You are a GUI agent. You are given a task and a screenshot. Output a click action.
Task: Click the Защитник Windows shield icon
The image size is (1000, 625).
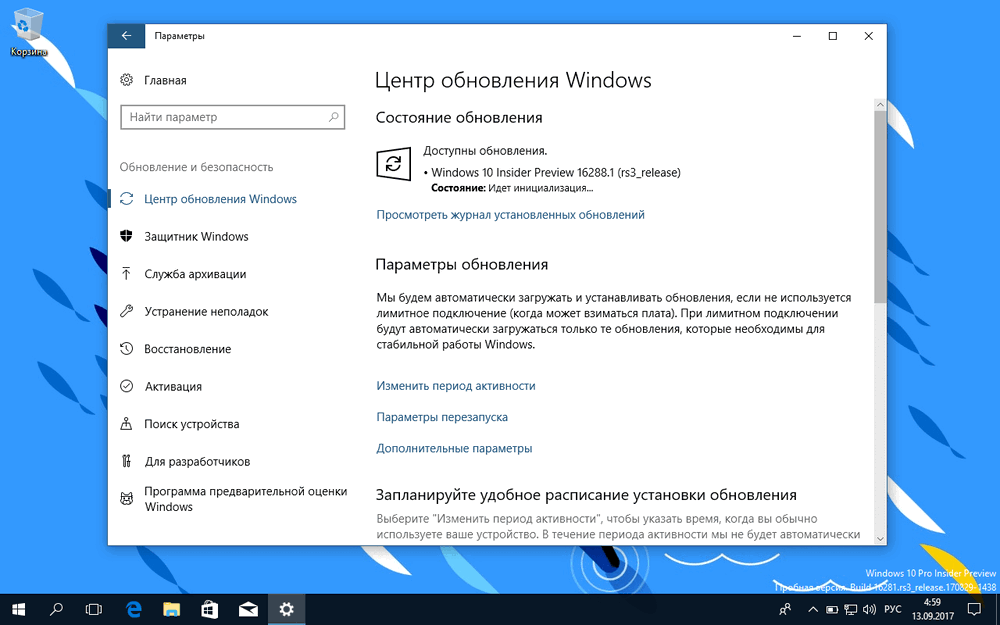coord(125,236)
